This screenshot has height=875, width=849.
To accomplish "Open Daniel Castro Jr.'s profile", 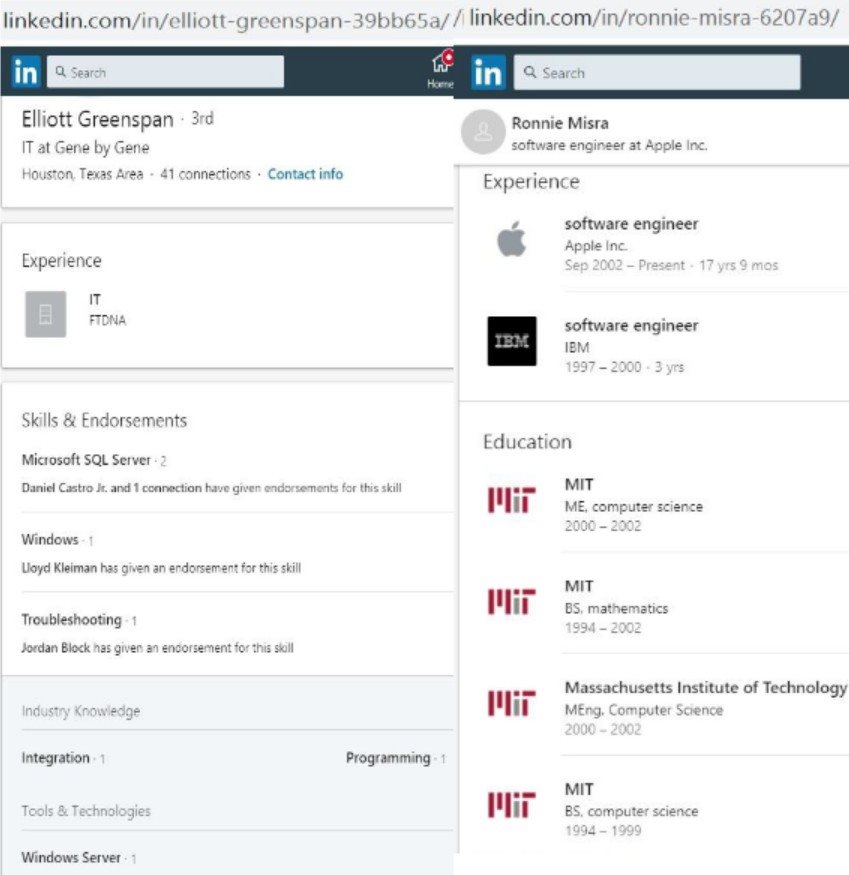I will point(64,488).
